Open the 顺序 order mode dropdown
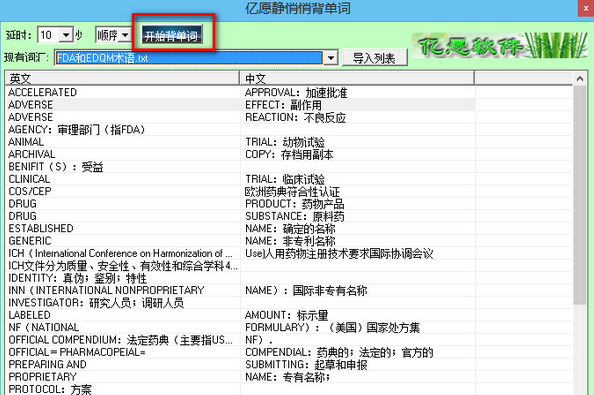 click(x=124, y=35)
